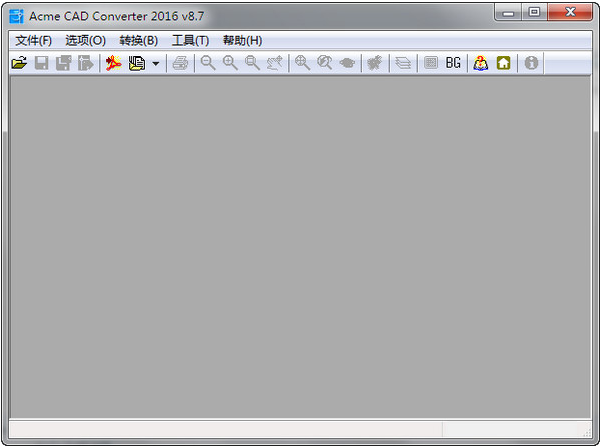Open the 文件(F) menu

point(33,41)
